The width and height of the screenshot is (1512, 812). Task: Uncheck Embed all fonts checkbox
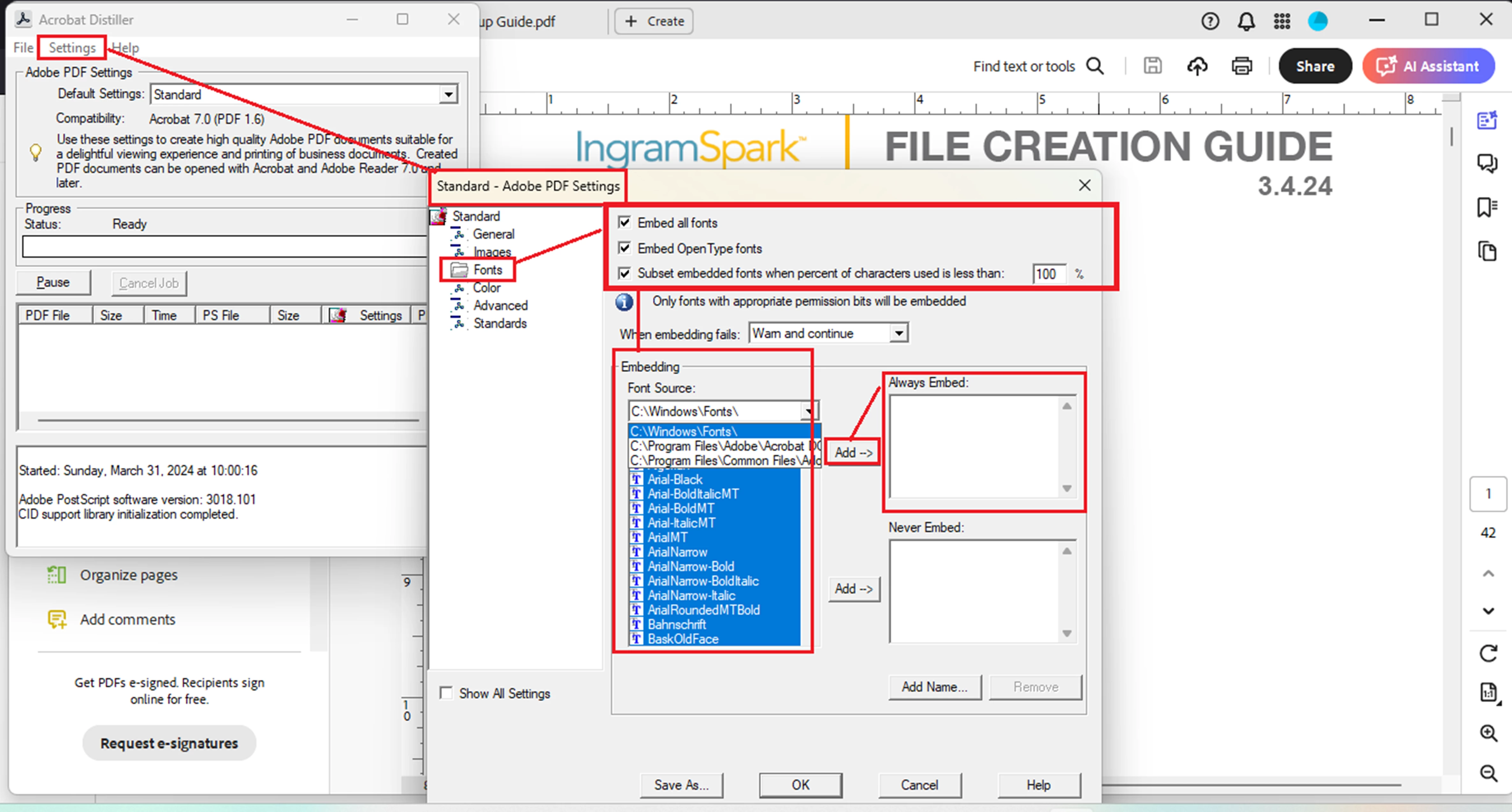624,222
